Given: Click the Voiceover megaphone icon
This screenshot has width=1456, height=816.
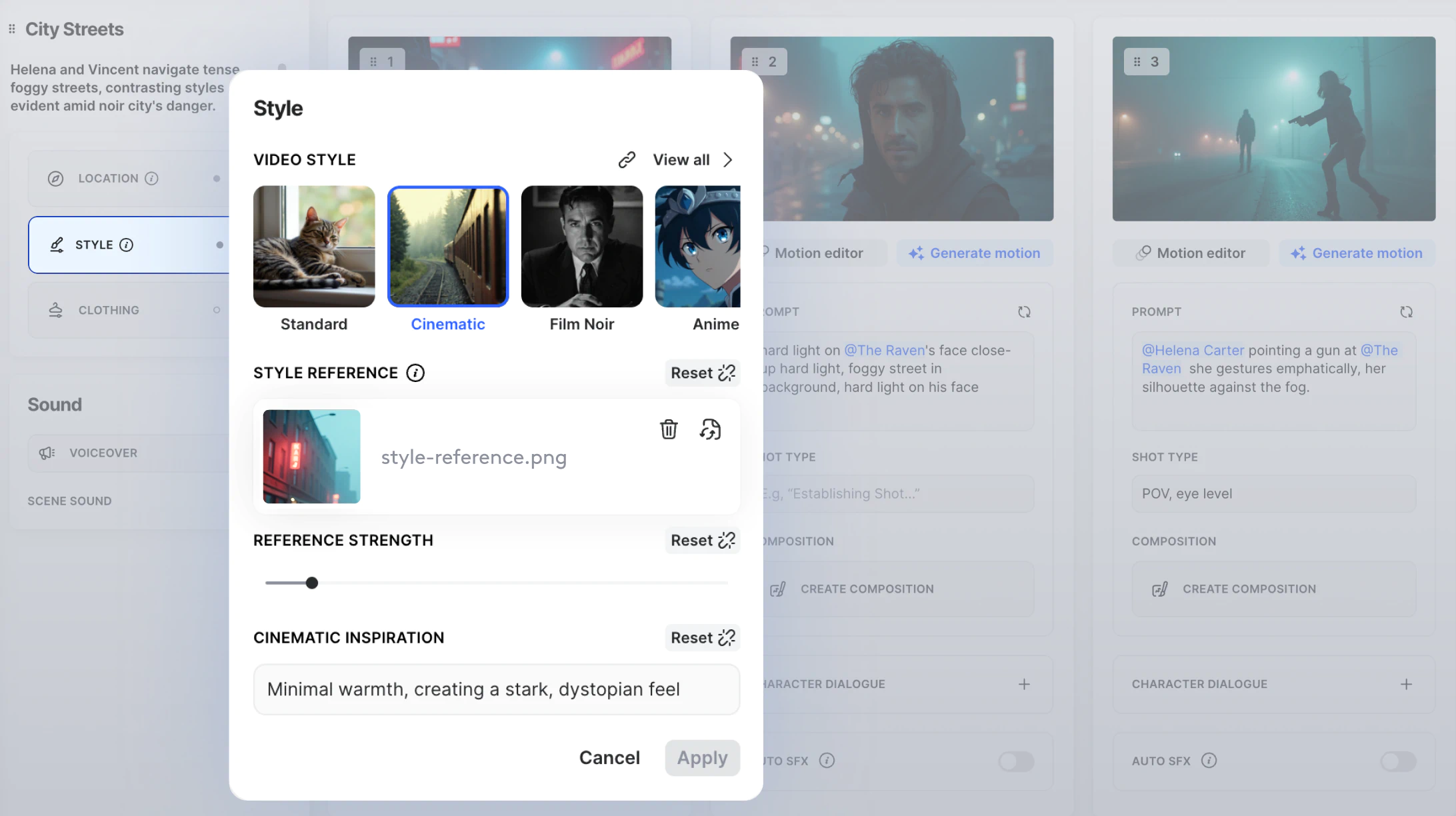Looking at the screenshot, I should 47,453.
